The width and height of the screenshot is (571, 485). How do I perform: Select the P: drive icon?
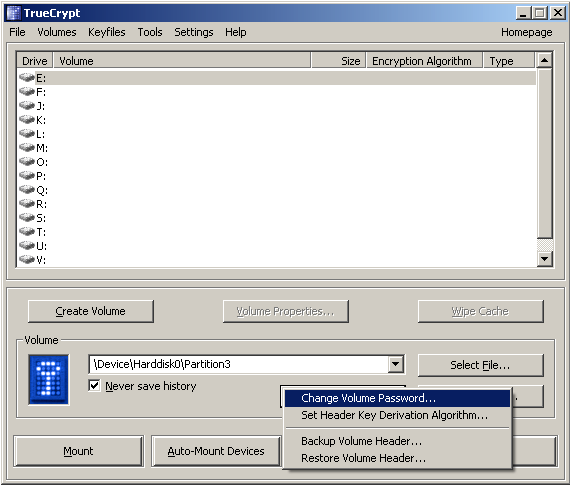(27, 176)
